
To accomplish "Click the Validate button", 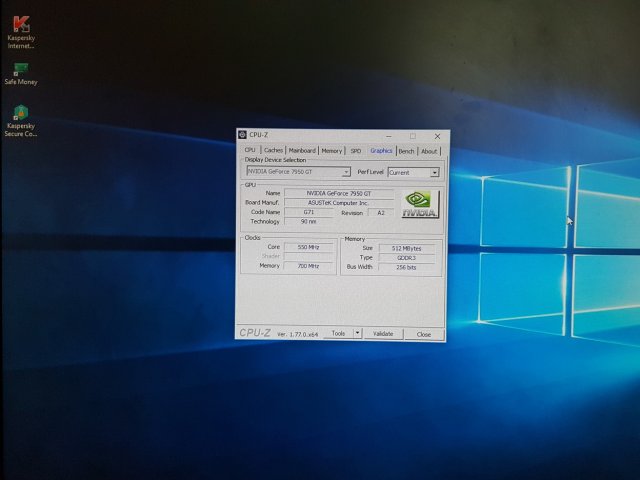I will (x=383, y=334).
